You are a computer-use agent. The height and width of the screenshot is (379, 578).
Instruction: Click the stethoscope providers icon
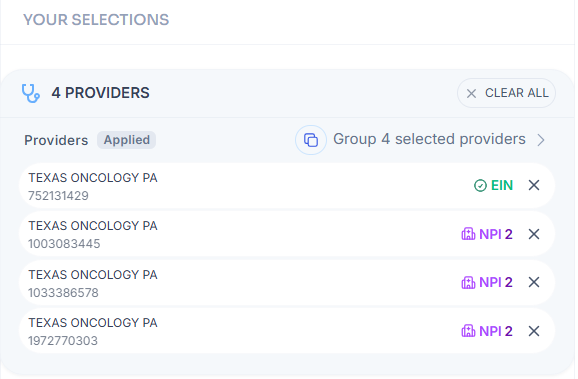point(31,93)
